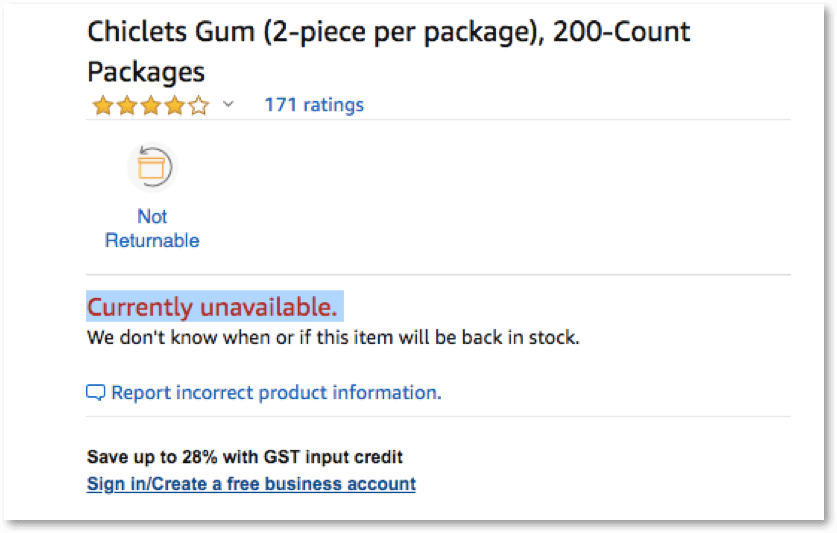Click the empty fifth rating star

(198, 106)
